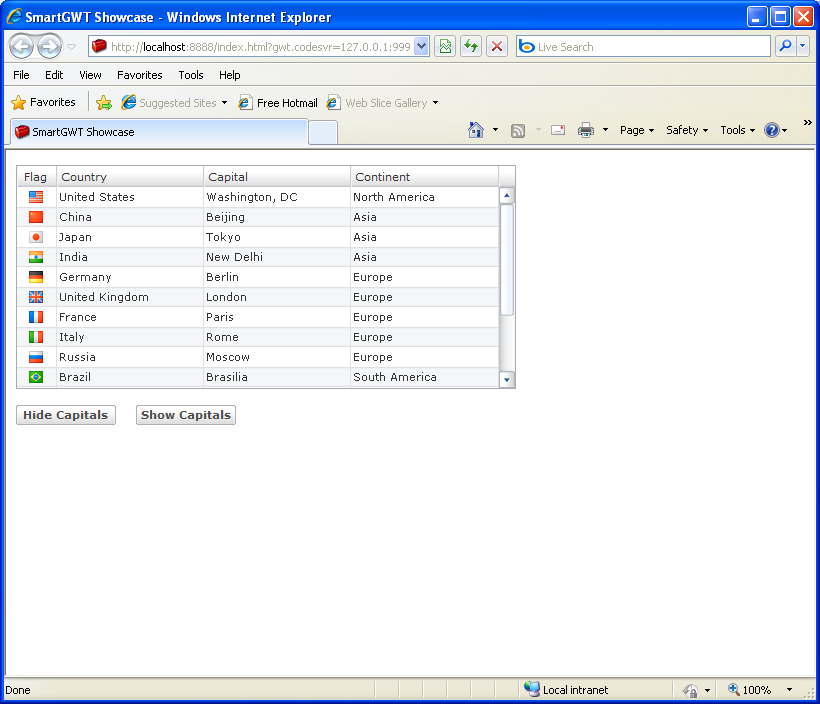820x704 pixels.
Task: Click the China flag icon
Action: pos(36,217)
